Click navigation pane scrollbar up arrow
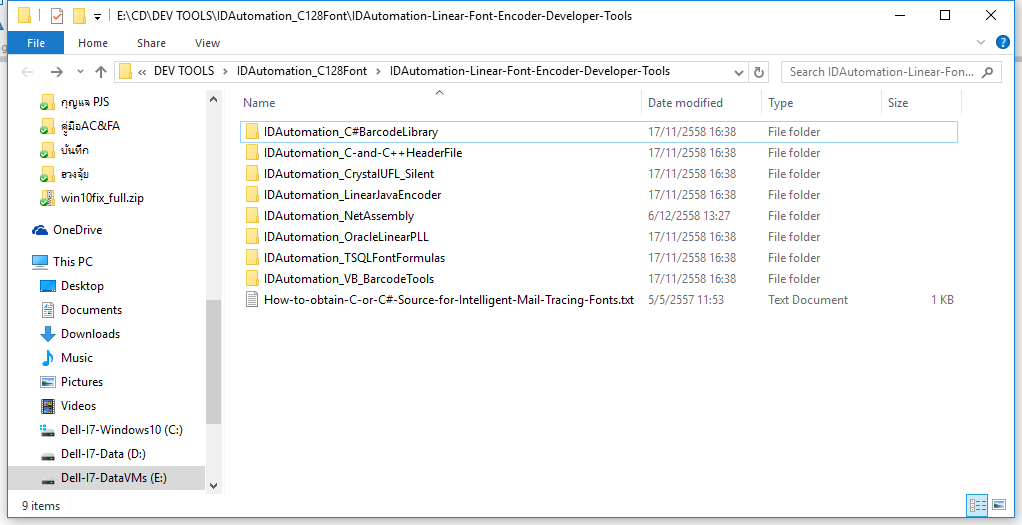This screenshot has width=1022, height=525. pyautogui.click(x=213, y=99)
